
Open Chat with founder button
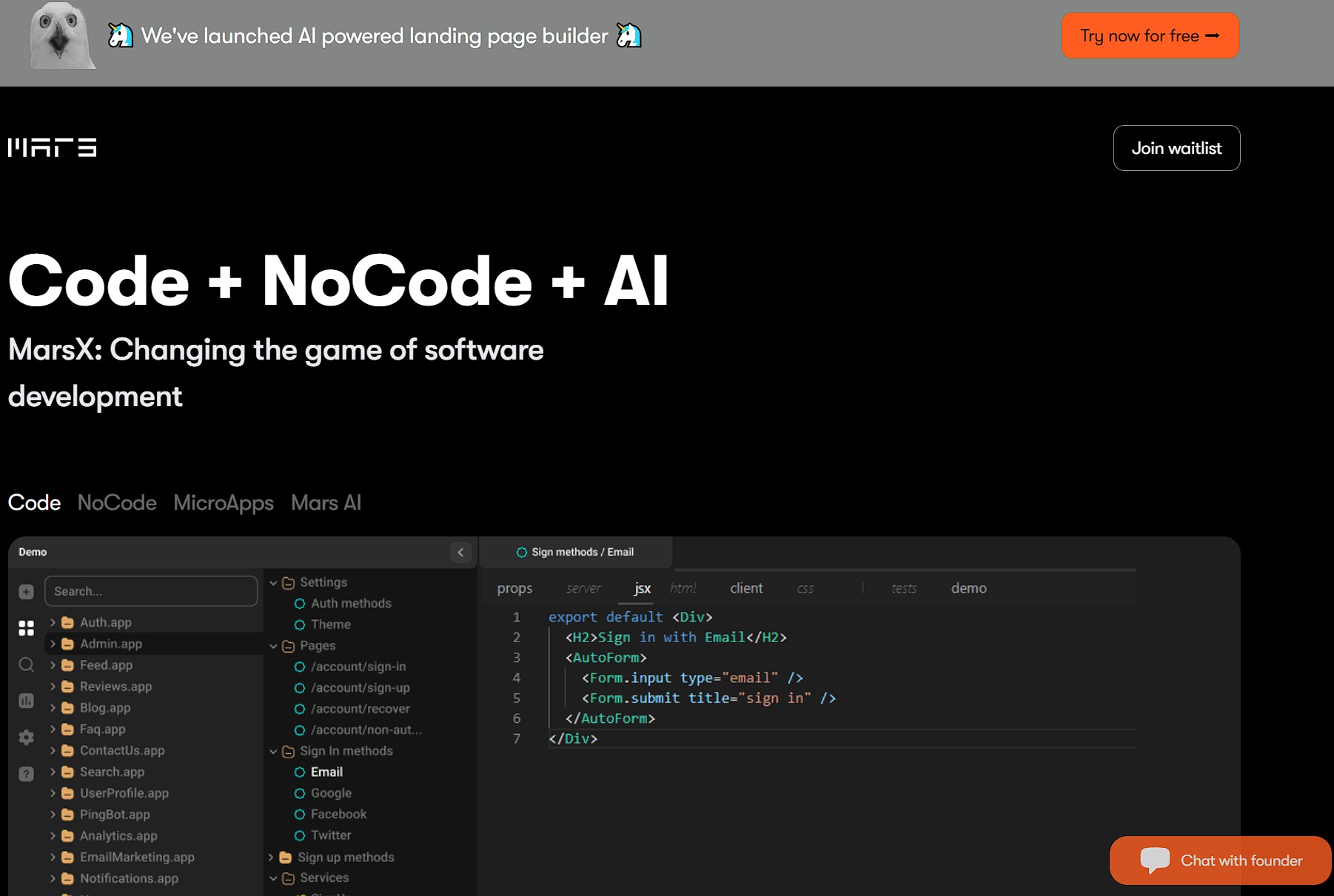point(1220,860)
